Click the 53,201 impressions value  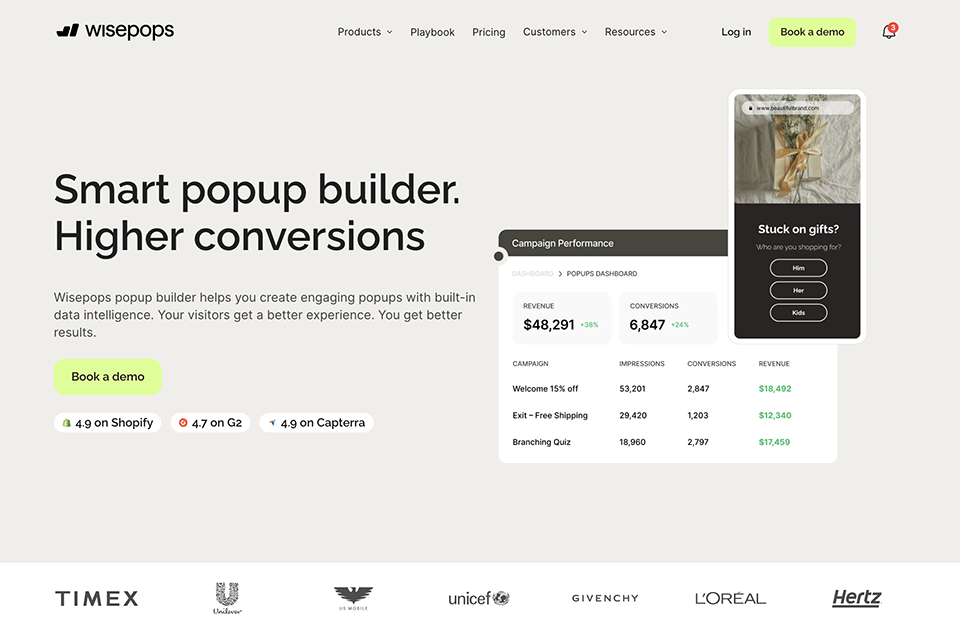[632, 389]
